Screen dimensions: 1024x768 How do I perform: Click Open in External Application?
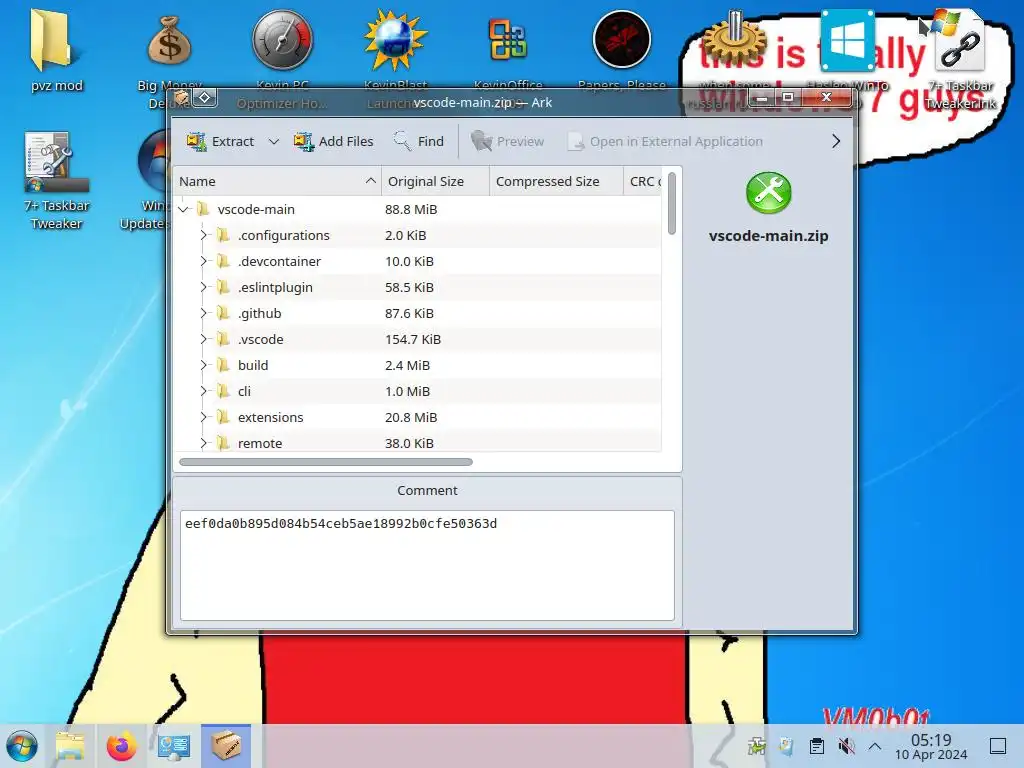click(x=665, y=141)
